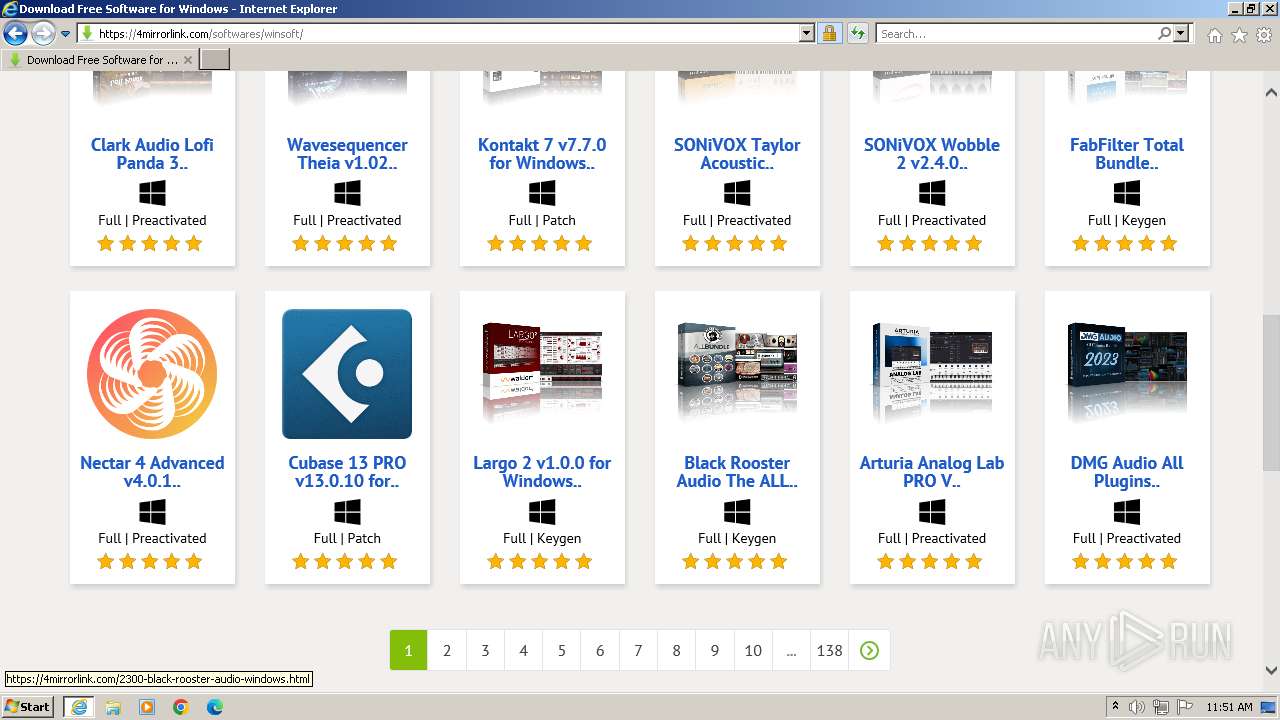Open DMG Audio All Plugins link
Screen dimensions: 1280x720
1127,472
